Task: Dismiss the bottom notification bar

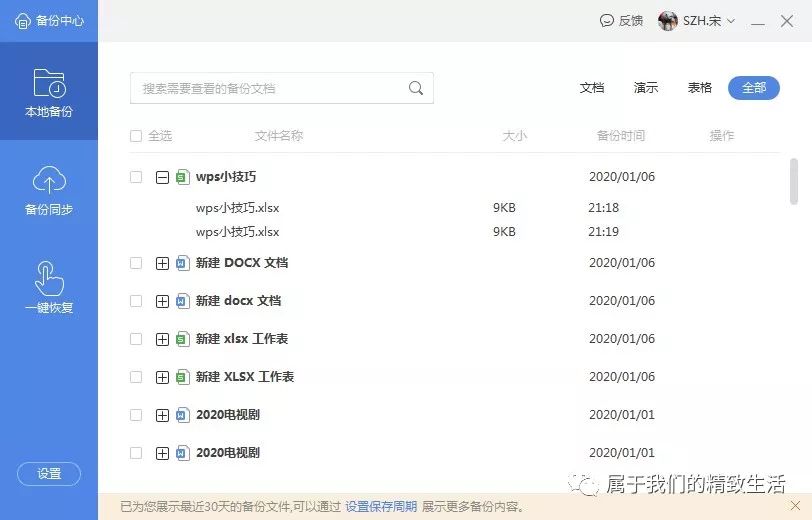Action: 795,505
